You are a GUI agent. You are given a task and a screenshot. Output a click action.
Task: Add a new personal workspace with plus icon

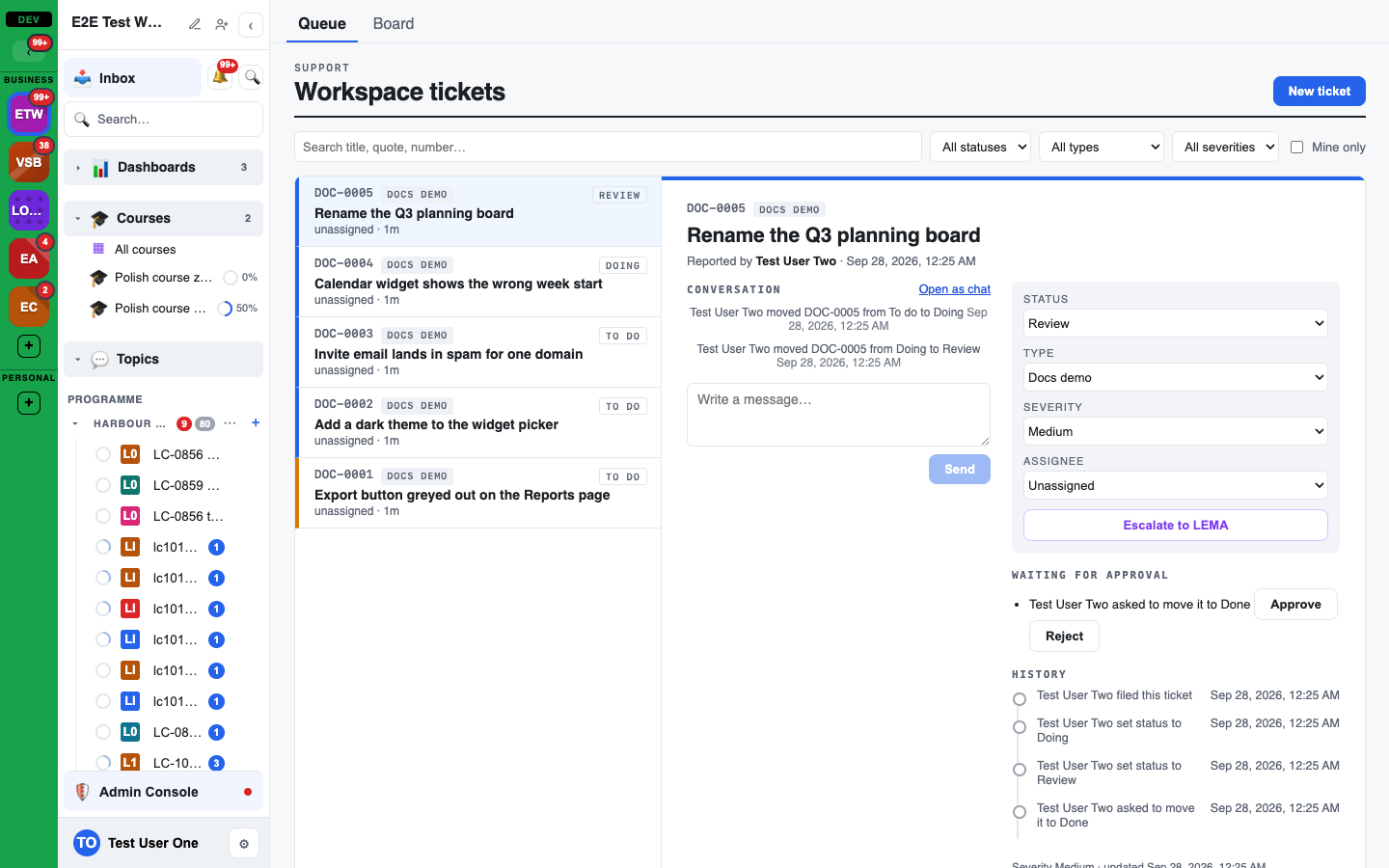[29, 402]
